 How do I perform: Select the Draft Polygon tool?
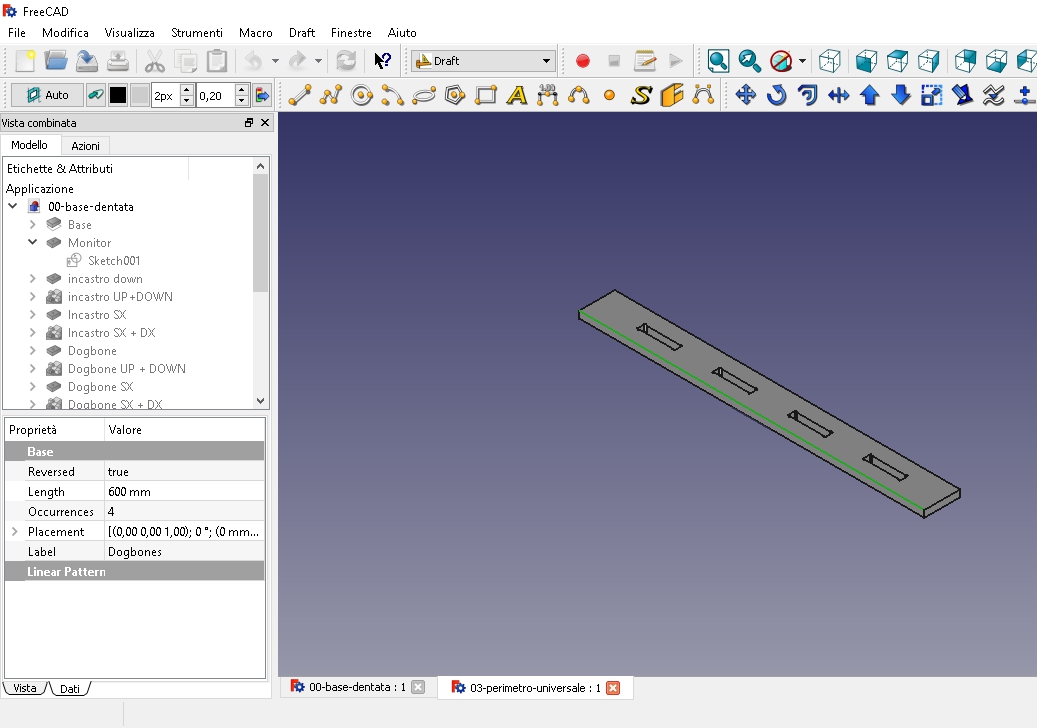point(455,95)
